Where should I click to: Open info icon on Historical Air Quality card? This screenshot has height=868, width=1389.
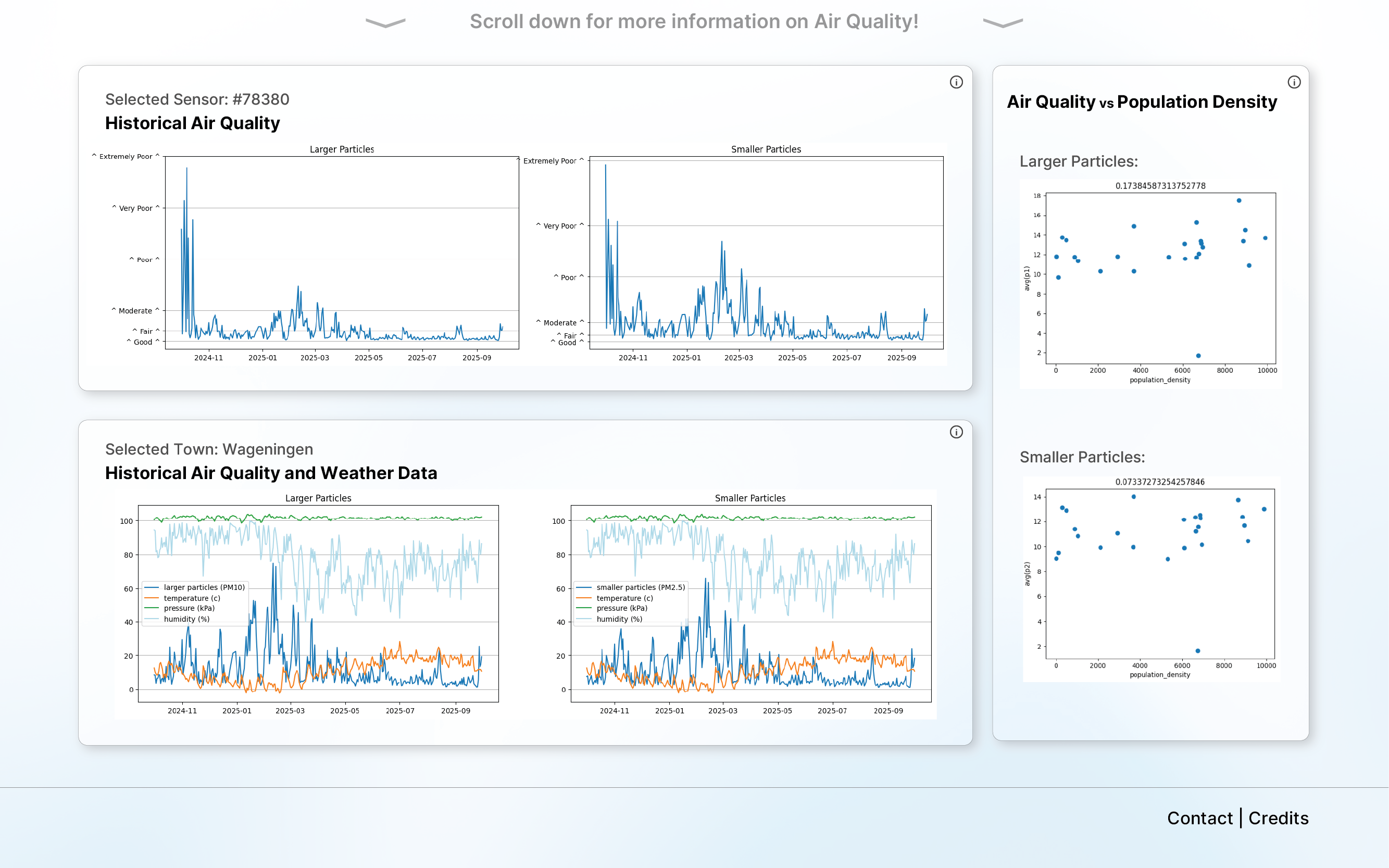(956, 82)
